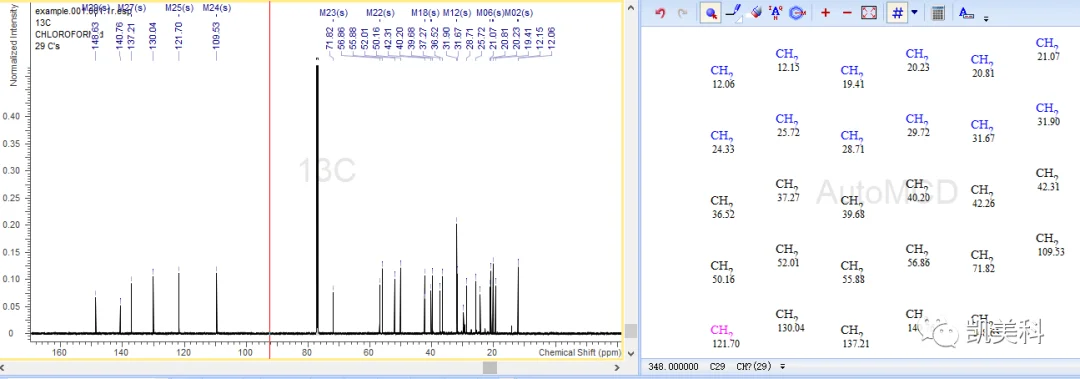
Task: Select the CH2 fragment labeled 137.21
Action: [x=855, y=336]
